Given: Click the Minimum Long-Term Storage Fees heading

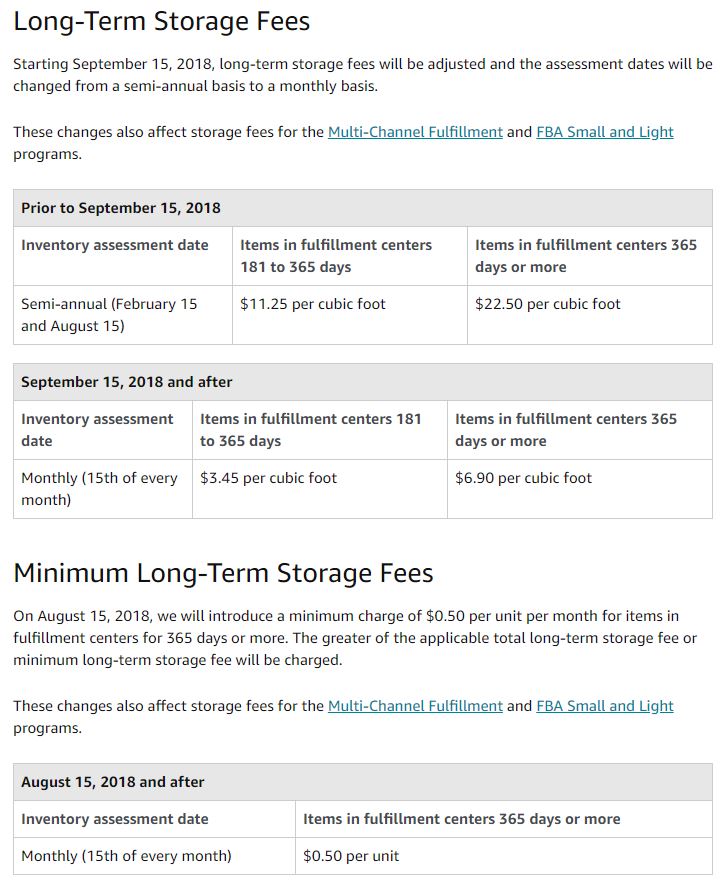Looking at the screenshot, I should tap(223, 573).
